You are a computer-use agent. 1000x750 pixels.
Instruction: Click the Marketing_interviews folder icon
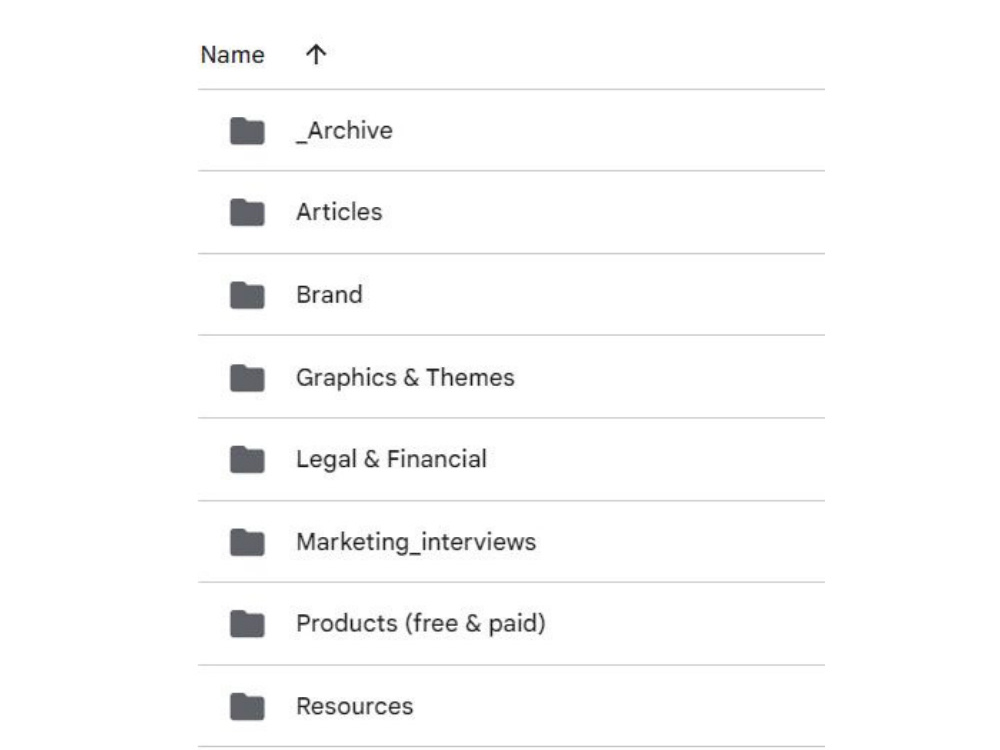247,542
